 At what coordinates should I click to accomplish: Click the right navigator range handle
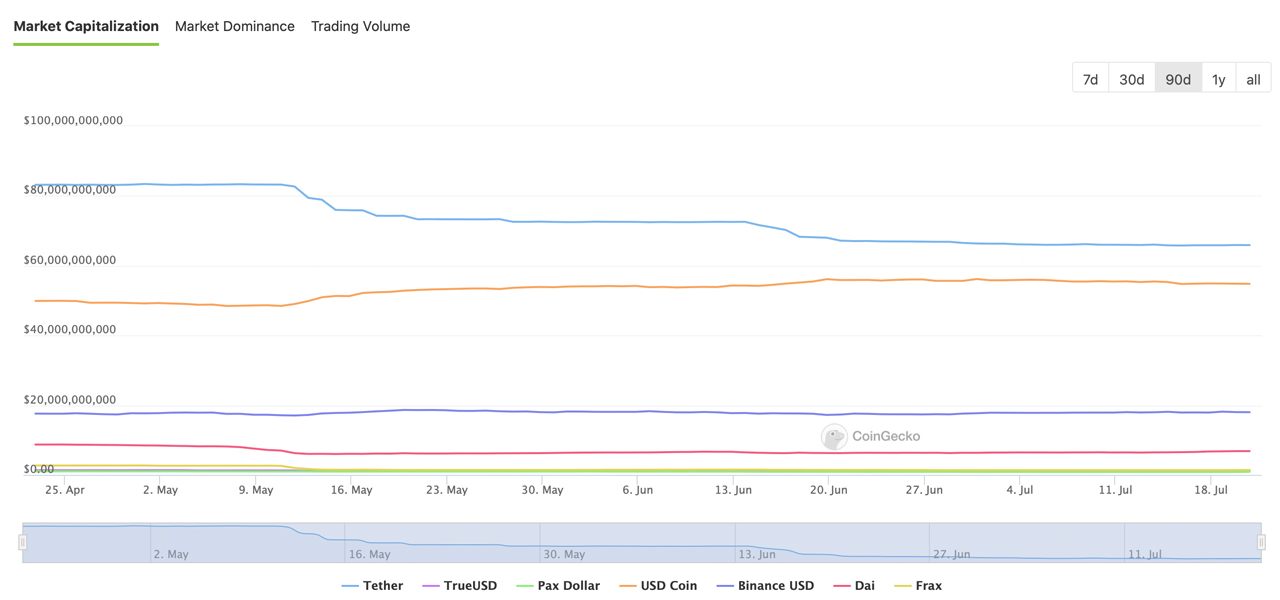pyautogui.click(x=1261, y=542)
